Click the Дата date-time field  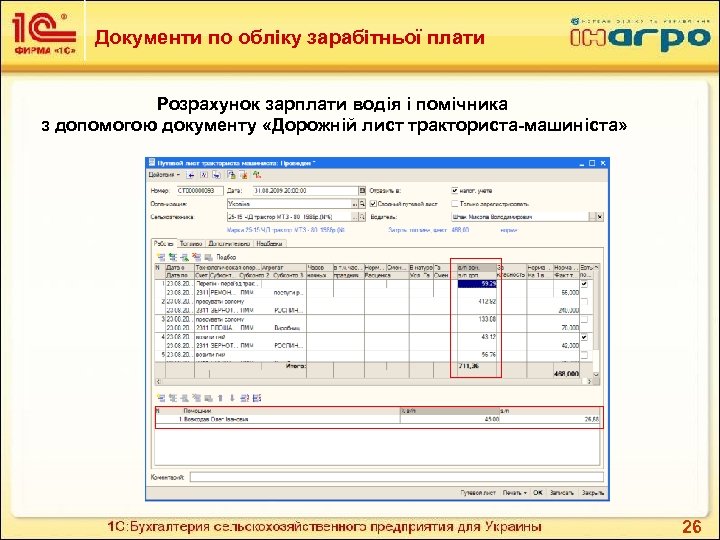click(306, 191)
